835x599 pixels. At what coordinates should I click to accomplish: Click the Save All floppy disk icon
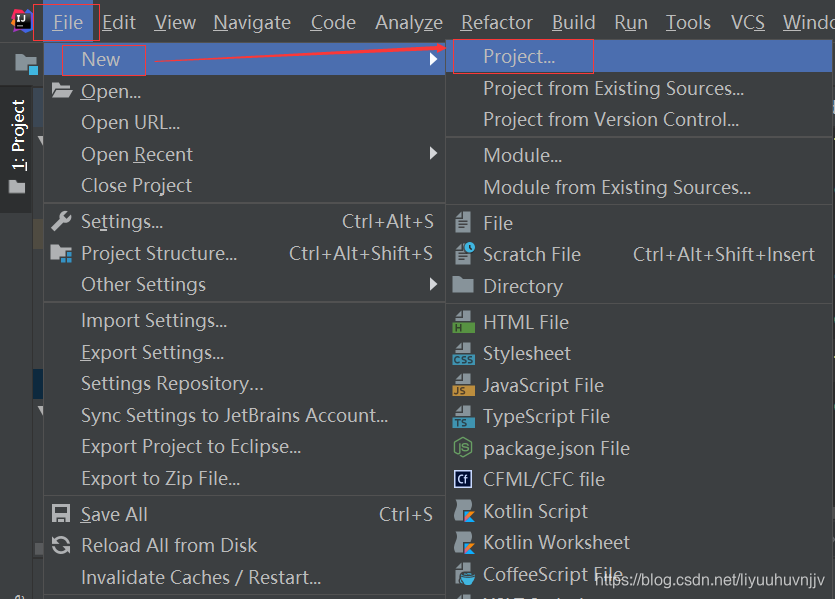tap(62, 514)
